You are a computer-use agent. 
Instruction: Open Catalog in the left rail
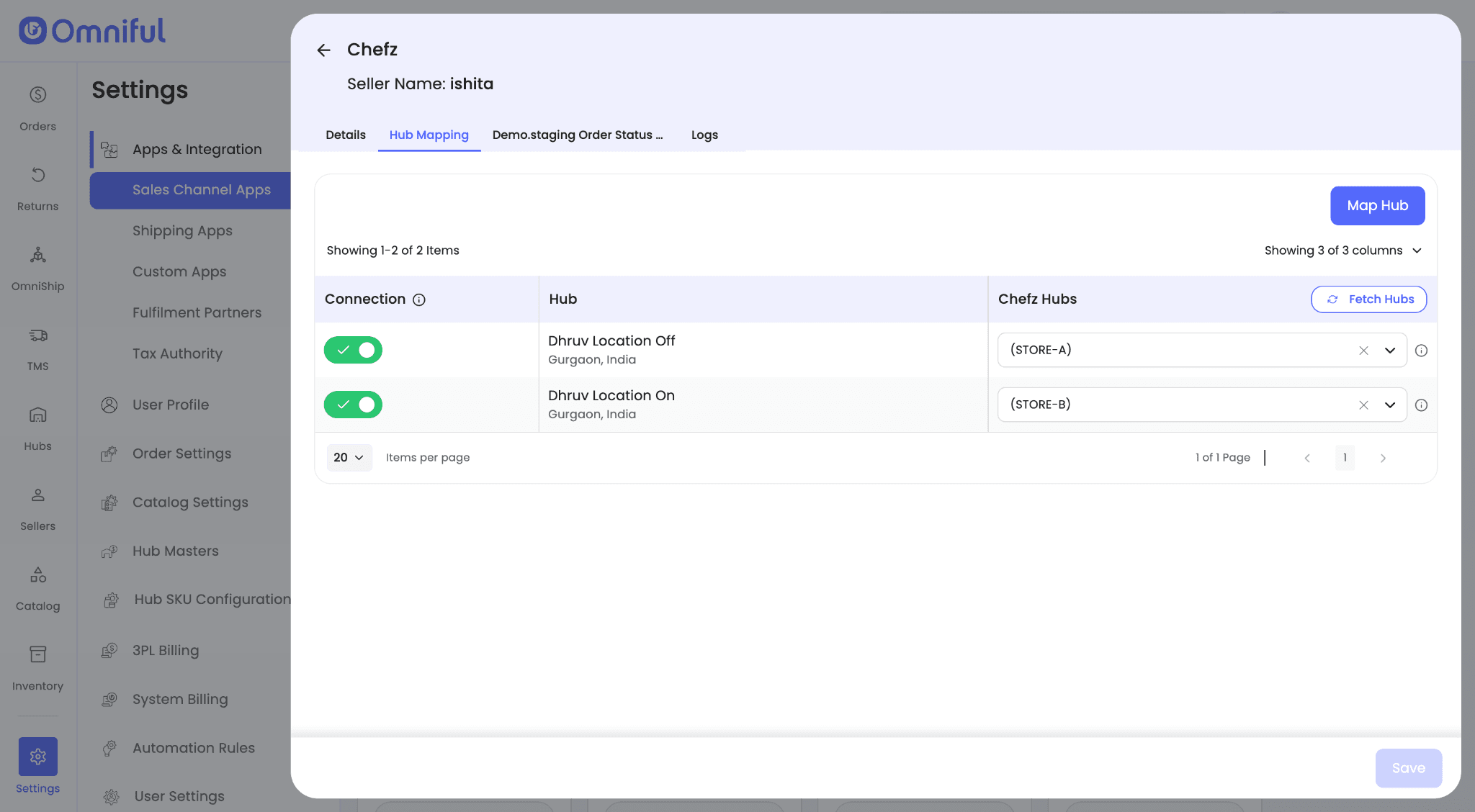coord(37,588)
